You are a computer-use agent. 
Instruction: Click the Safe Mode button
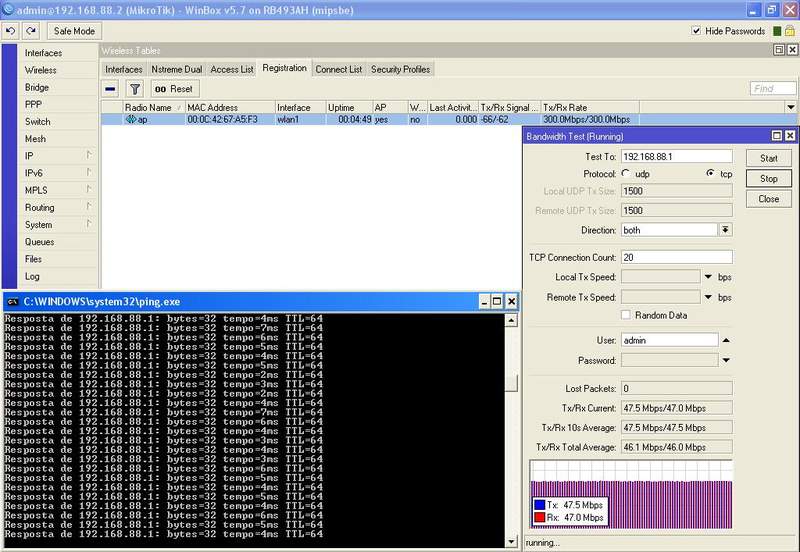[x=75, y=31]
